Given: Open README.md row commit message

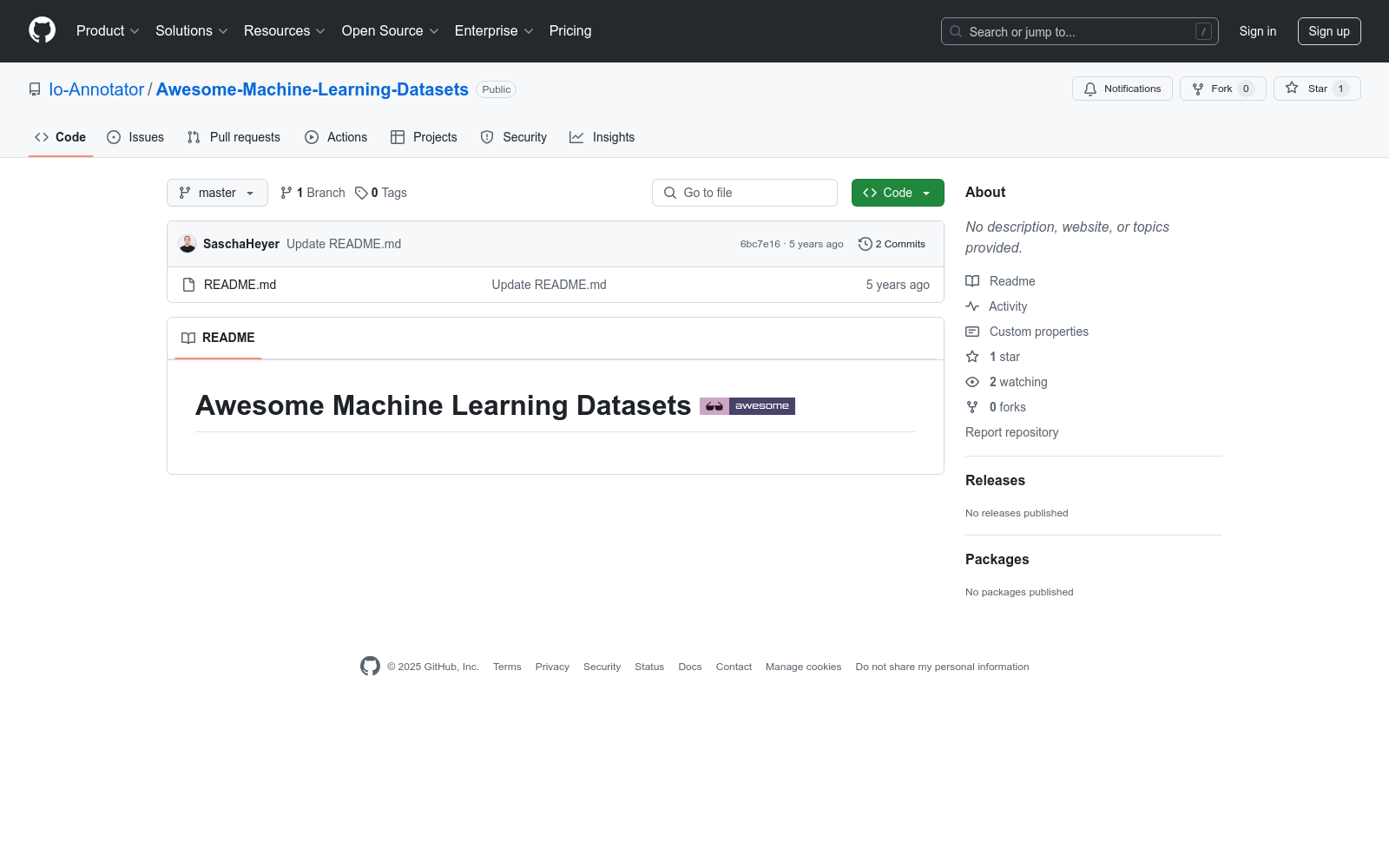Looking at the screenshot, I should point(550,285).
